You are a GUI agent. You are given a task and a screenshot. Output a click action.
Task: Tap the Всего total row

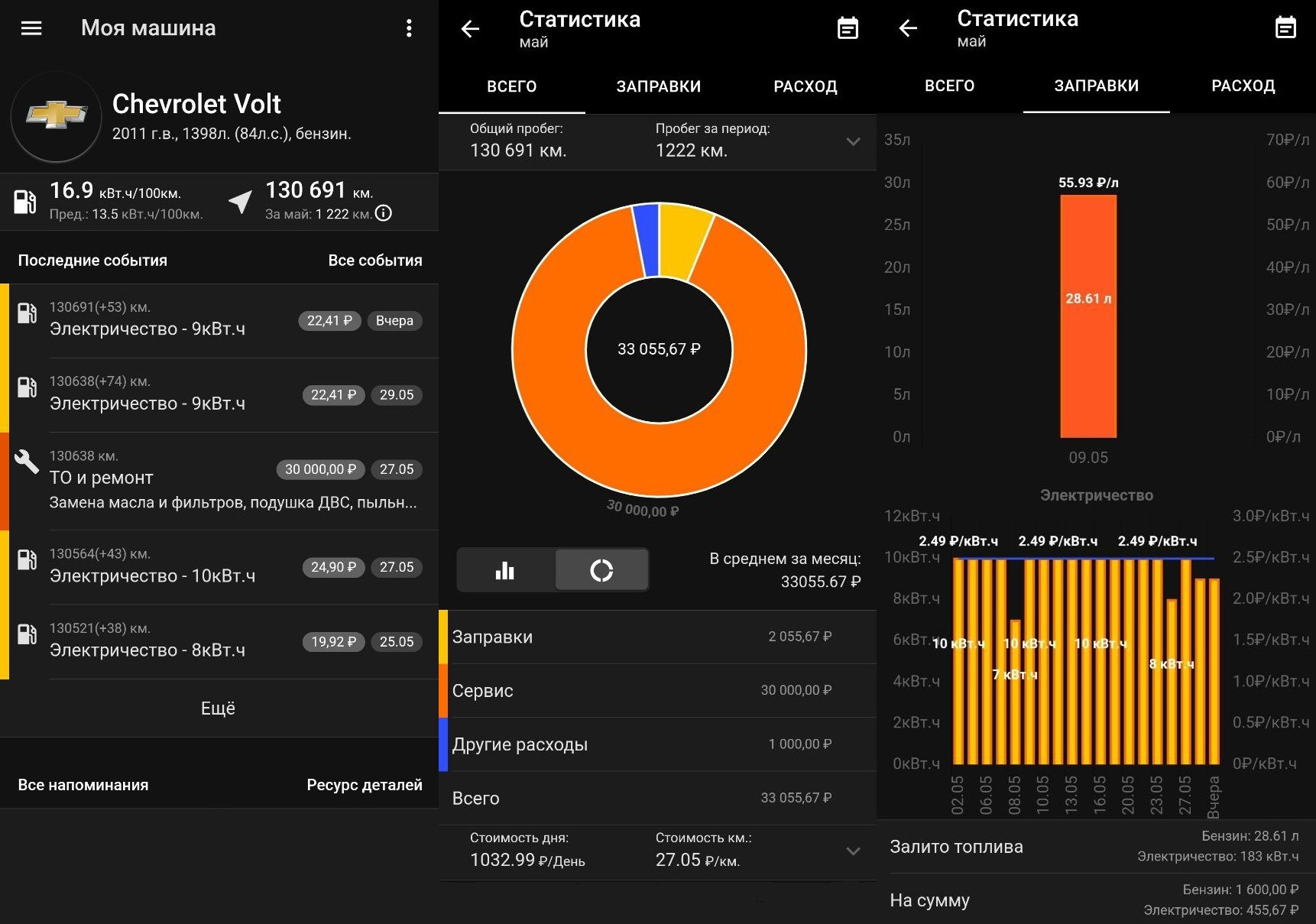click(658, 798)
